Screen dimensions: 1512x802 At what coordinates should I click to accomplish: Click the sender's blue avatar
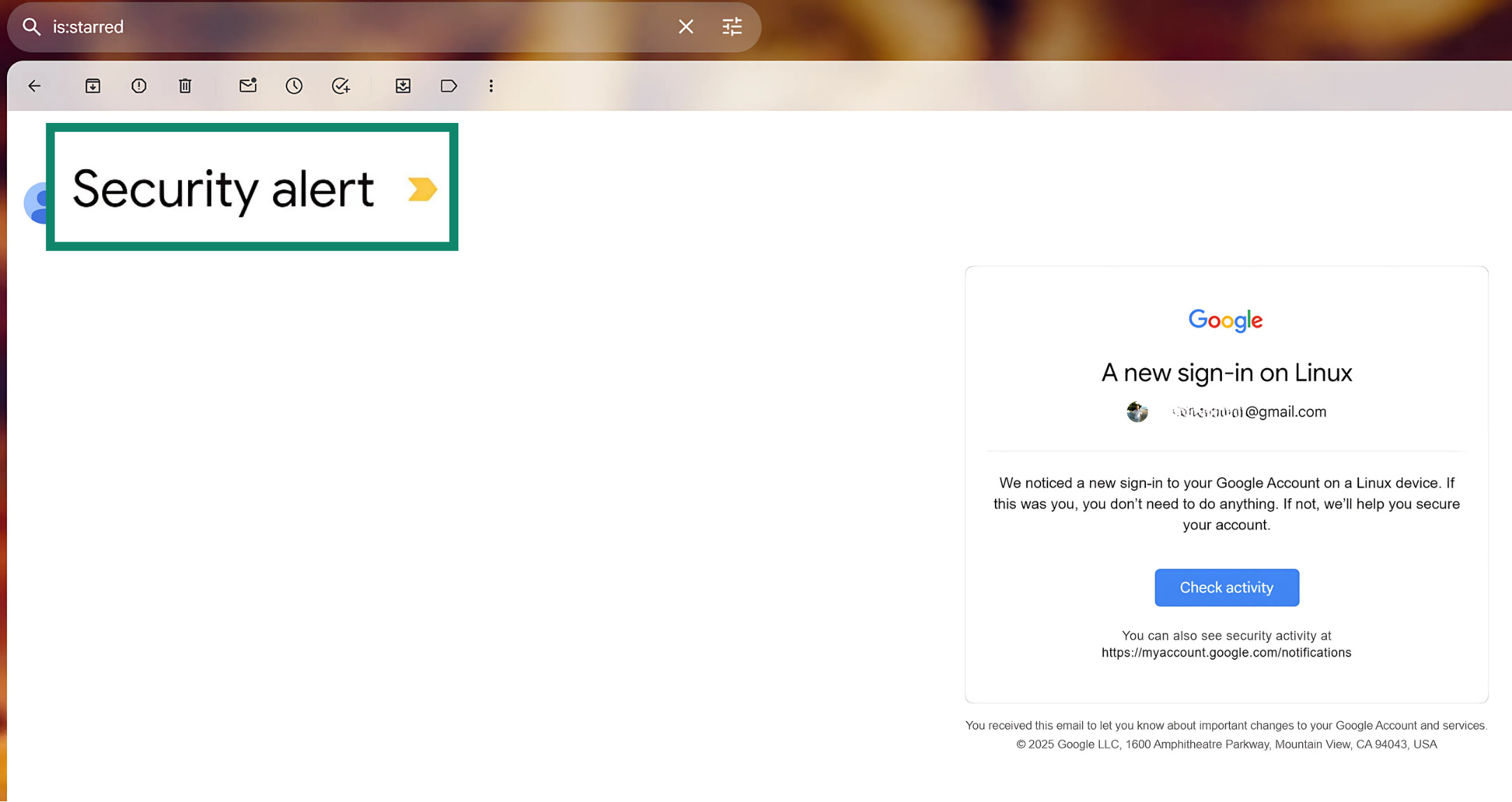click(35, 203)
